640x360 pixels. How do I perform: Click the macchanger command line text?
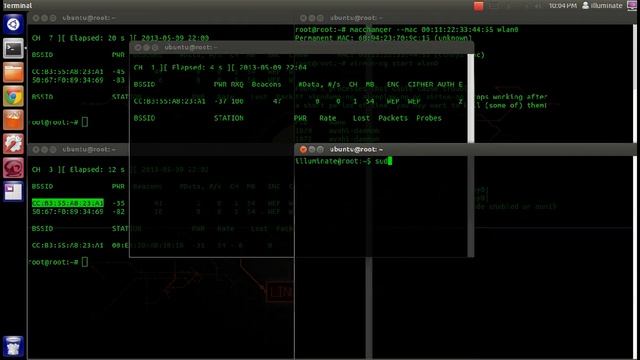tap(407, 29)
